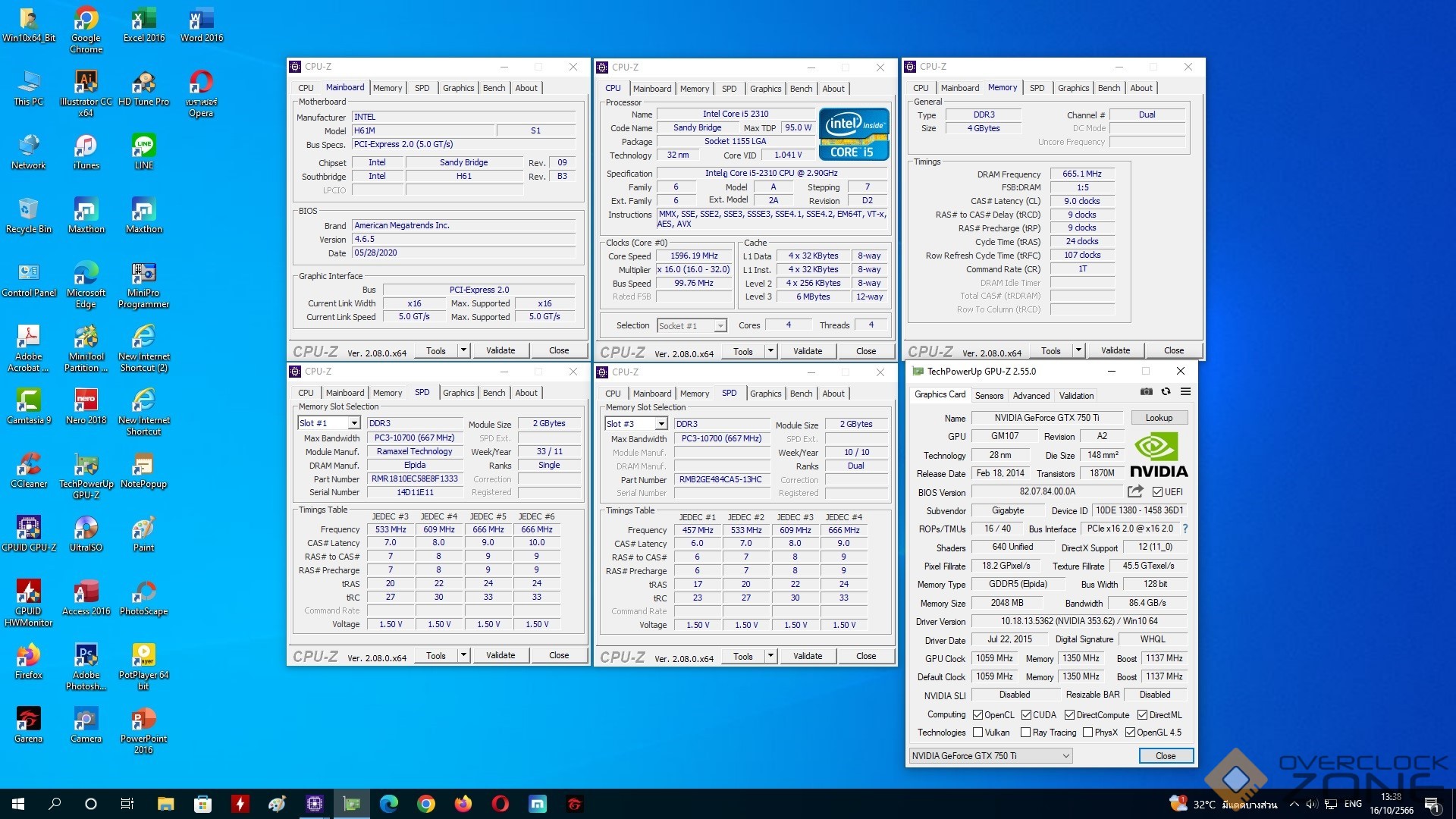Open the Bench tab in the CPU-Z Memory window
Image resolution: width=1456 pixels, height=819 pixels.
(1109, 88)
